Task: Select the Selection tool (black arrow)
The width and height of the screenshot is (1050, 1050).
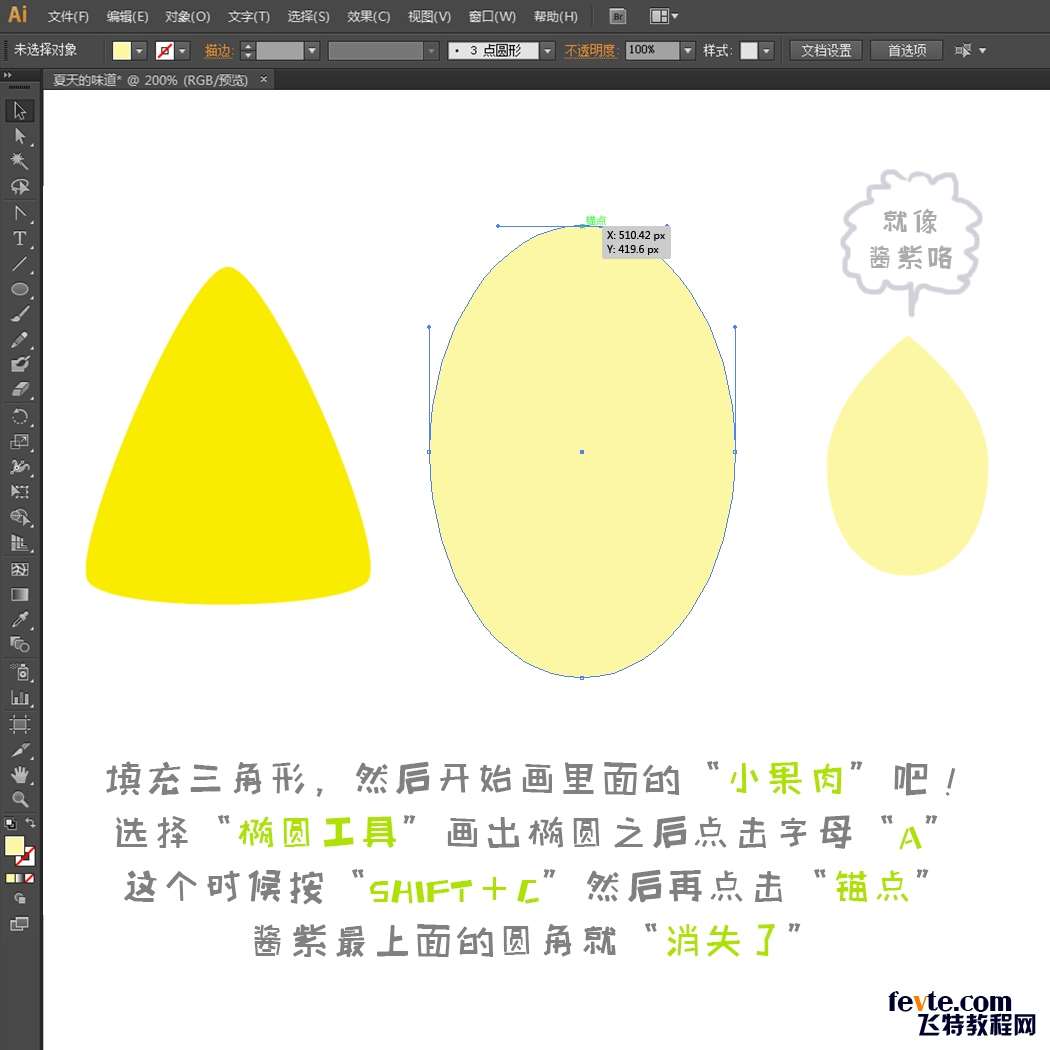Action: point(19,110)
